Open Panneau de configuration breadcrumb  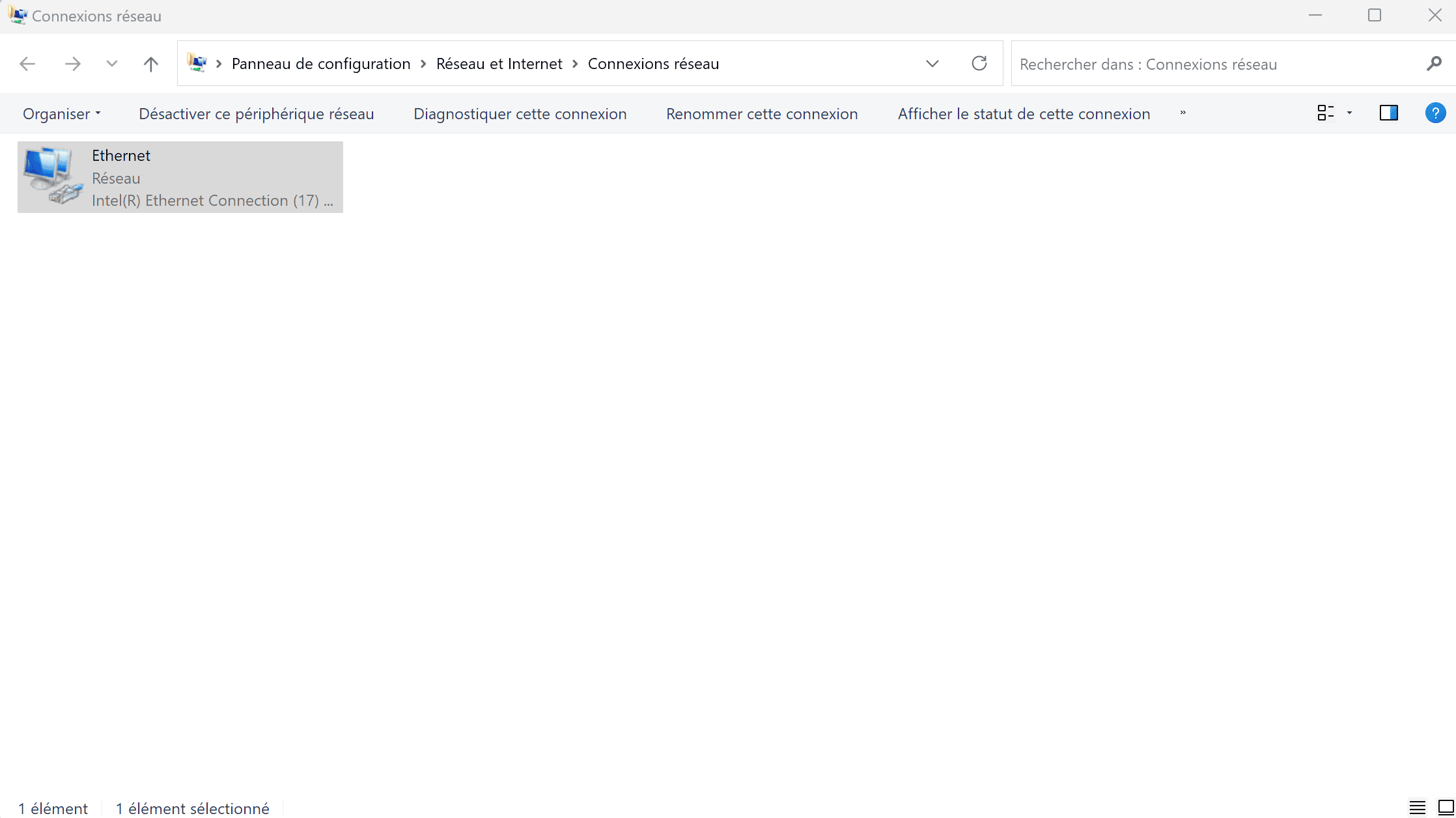click(321, 64)
